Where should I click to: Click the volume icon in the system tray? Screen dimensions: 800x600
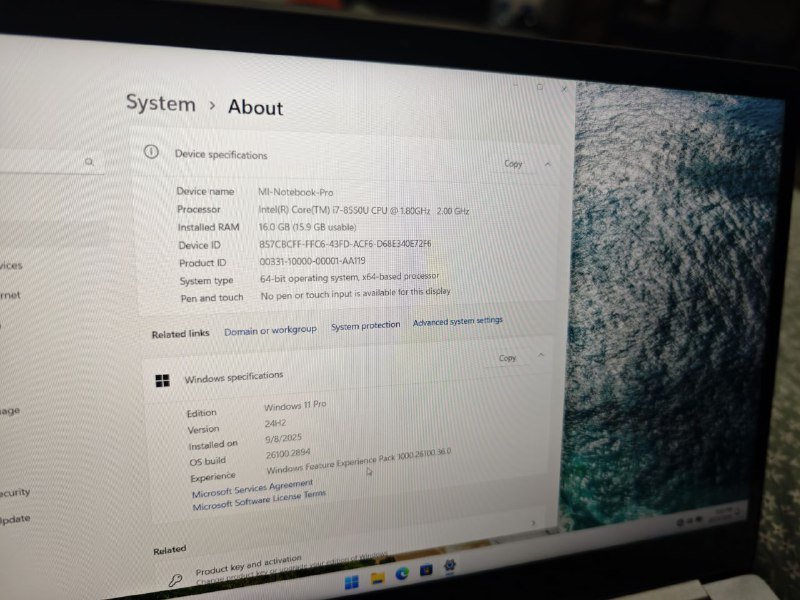(x=689, y=521)
